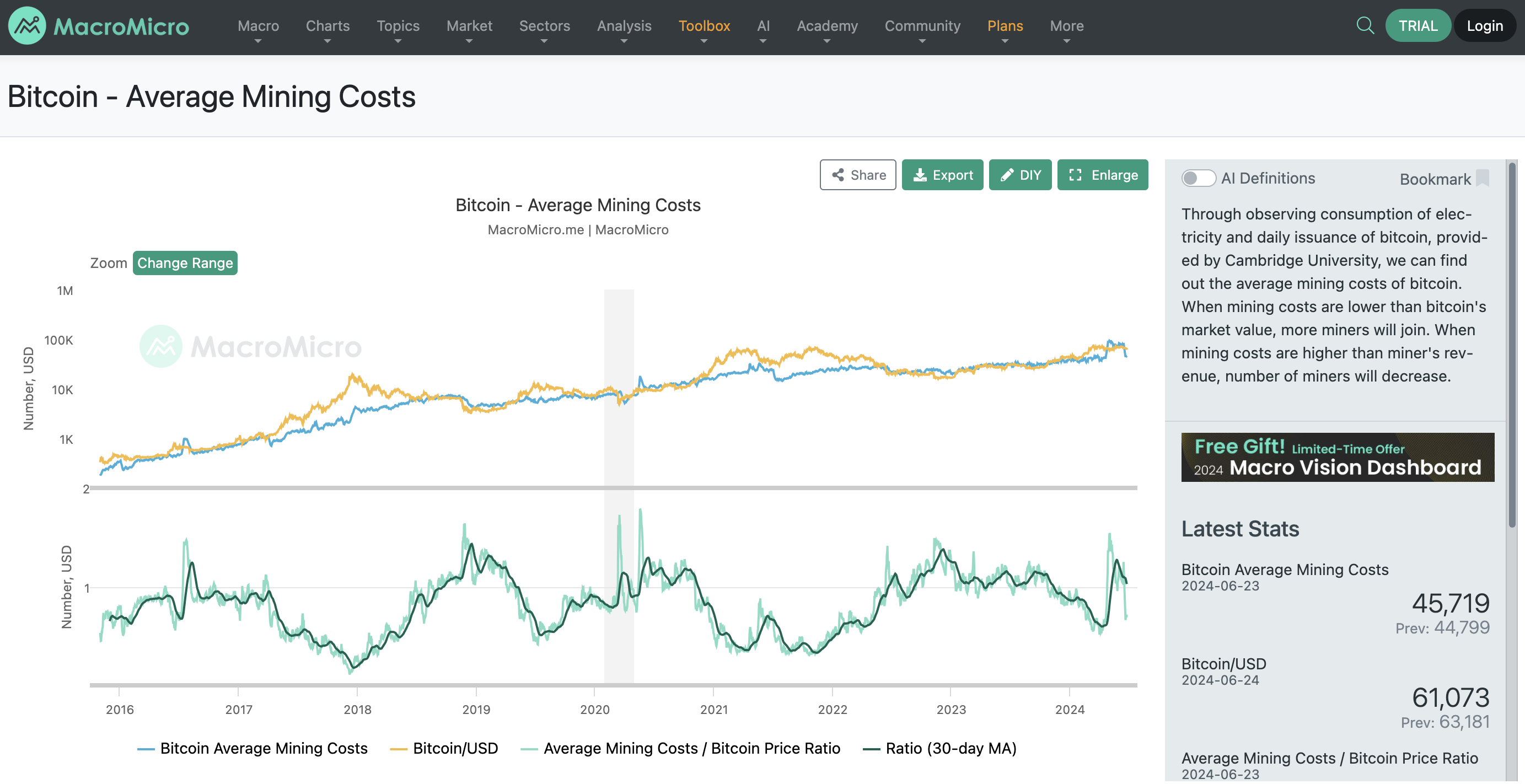
Task: Expand the Macro dropdown menu
Action: (x=258, y=26)
